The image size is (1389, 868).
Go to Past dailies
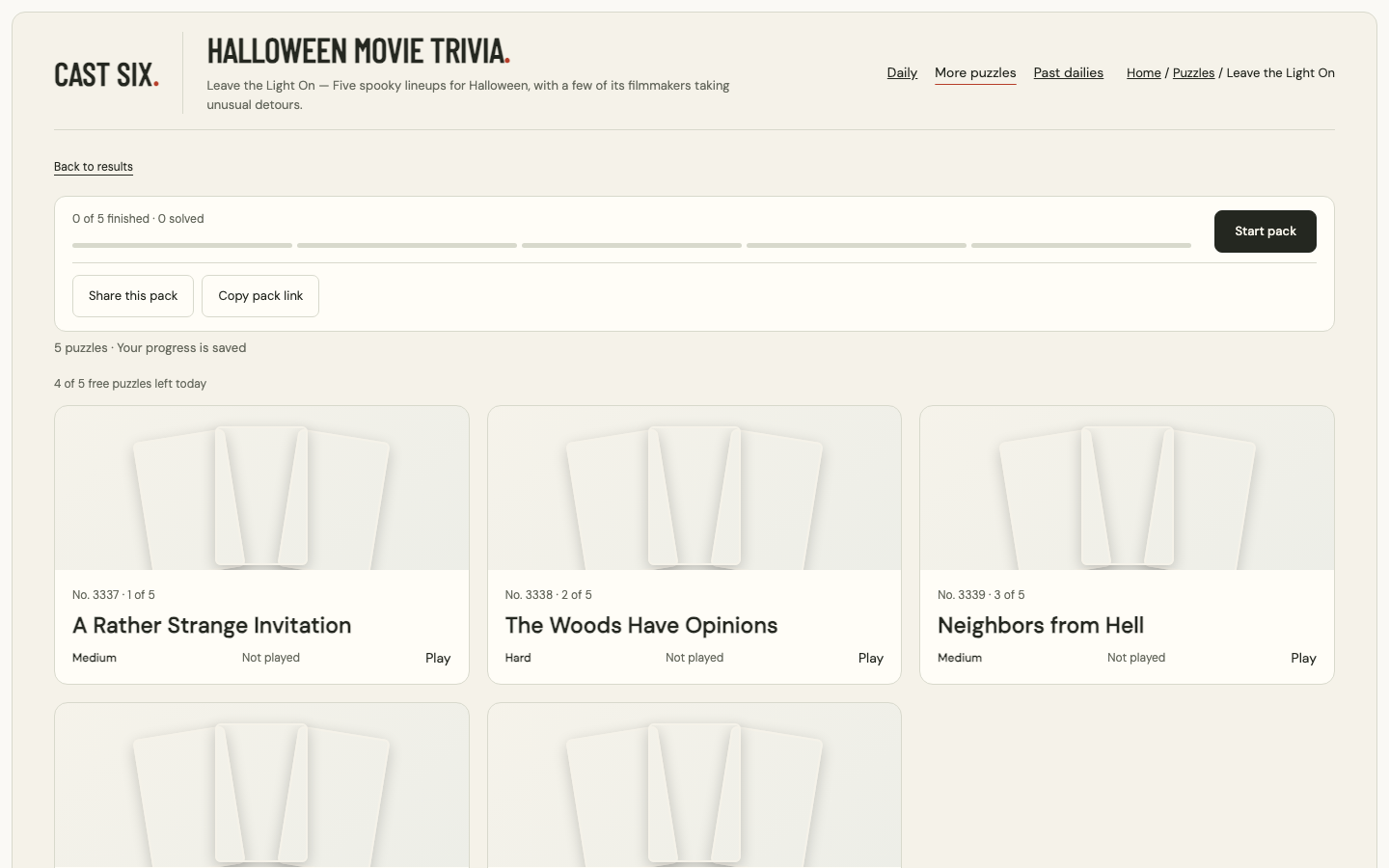[1068, 72]
